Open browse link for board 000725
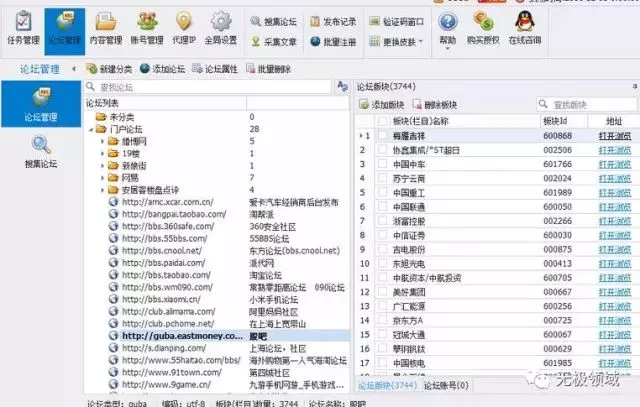640x407 pixels. (615, 320)
